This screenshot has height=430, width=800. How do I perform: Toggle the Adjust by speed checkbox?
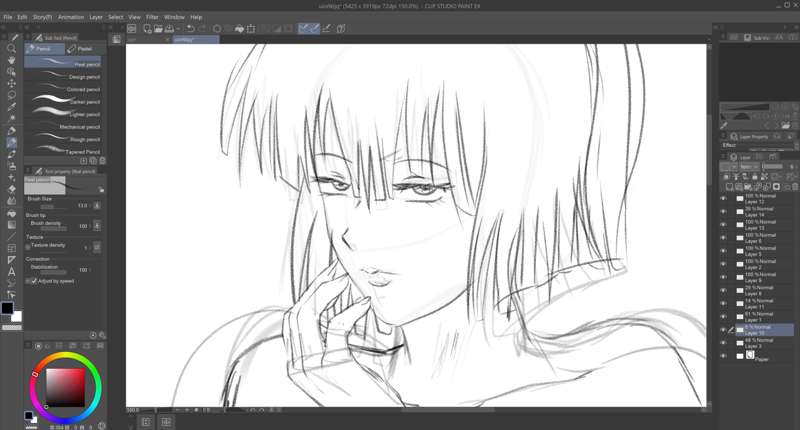pos(34,281)
